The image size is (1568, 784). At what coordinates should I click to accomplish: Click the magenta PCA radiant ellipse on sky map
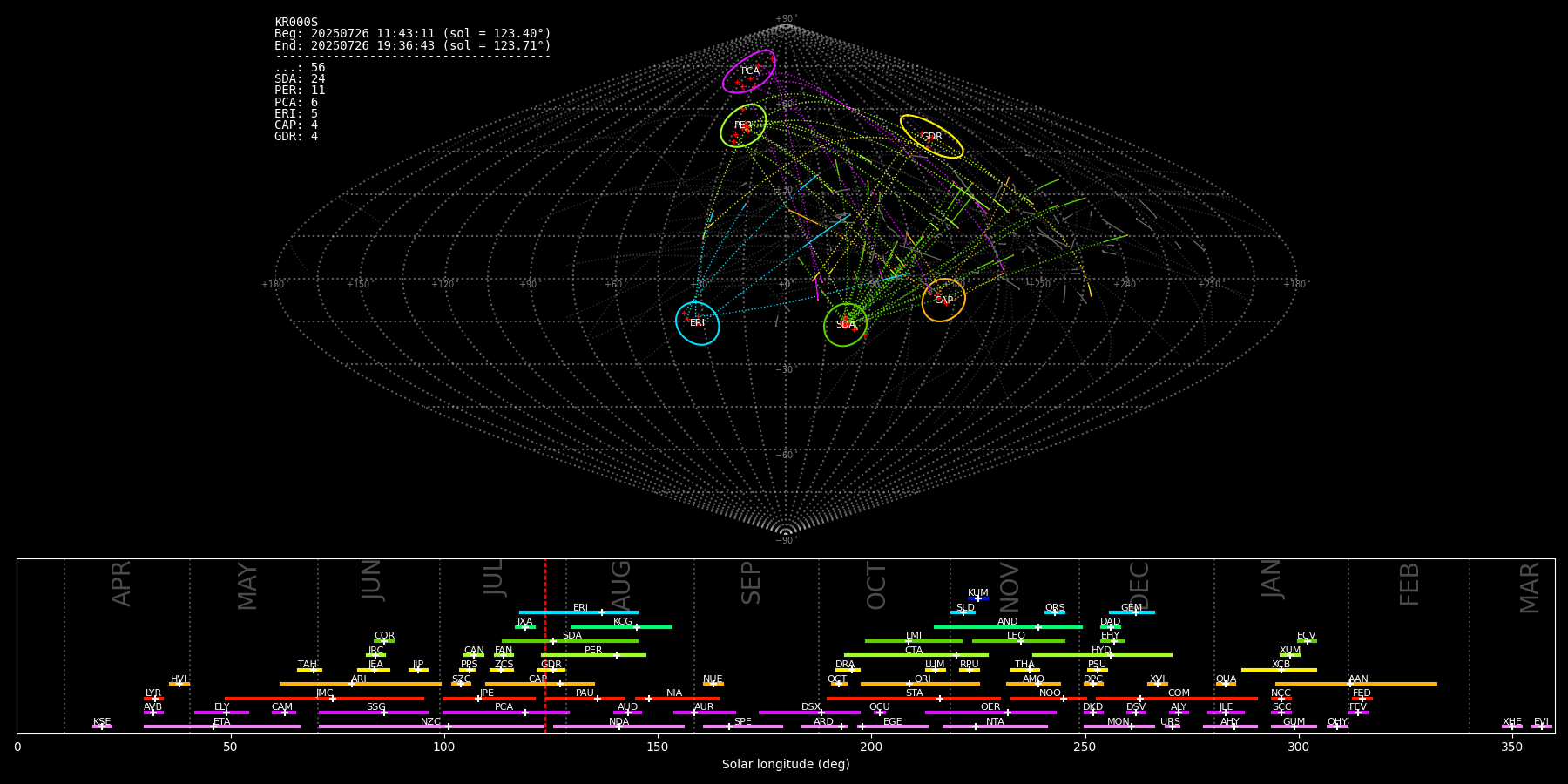[749, 71]
